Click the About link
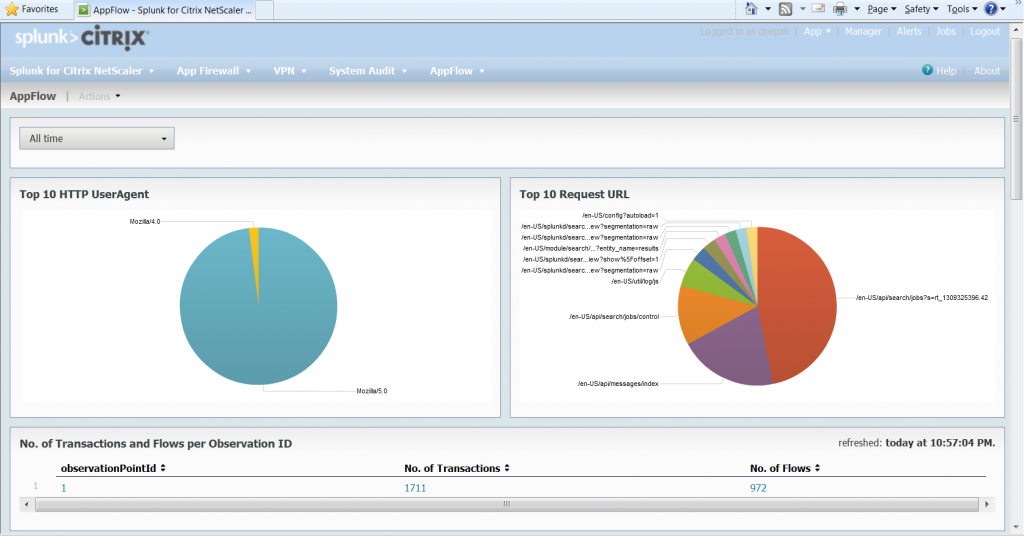This screenshot has width=1024, height=536. tap(987, 71)
